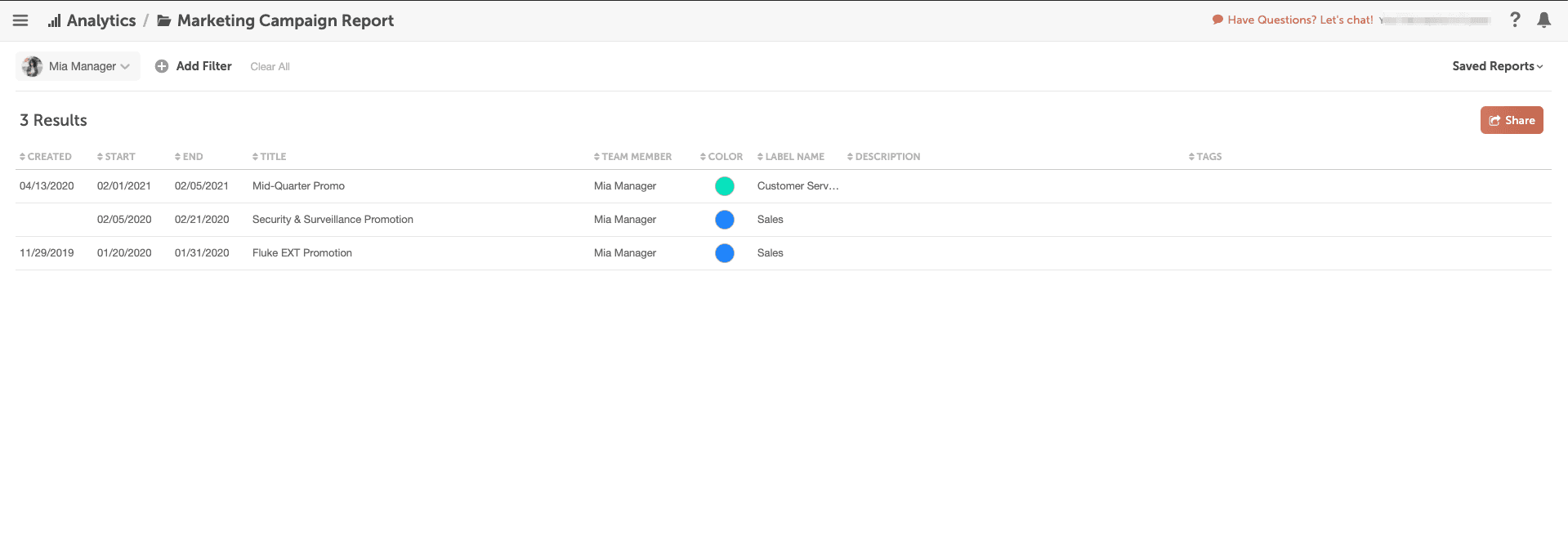This screenshot has width=1568, height=535.
Task: Open the notifications bell
Action: [x=1543, y=20]
